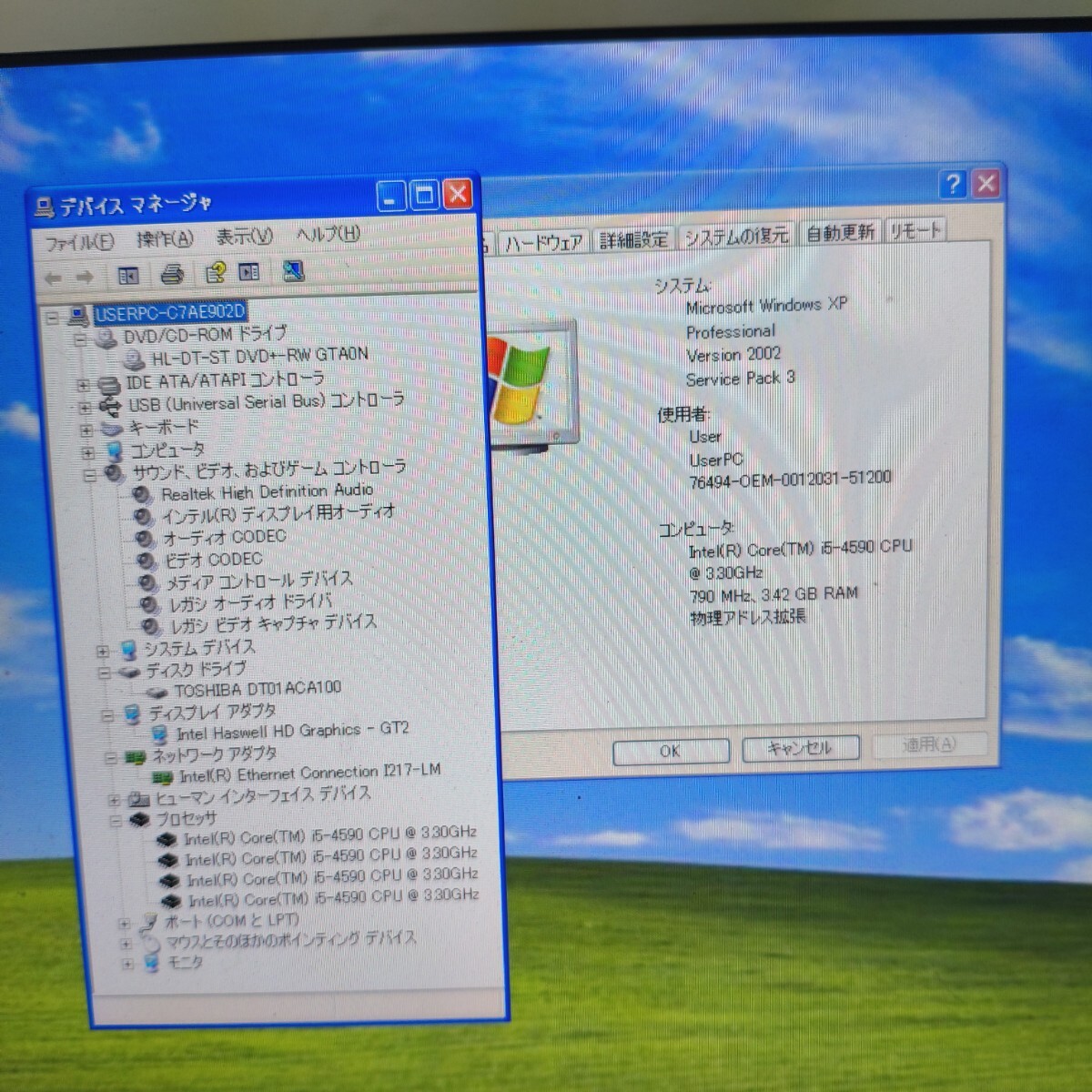Open the 表示(V) menu
1092x1092 pixels.
pos(244,237)
